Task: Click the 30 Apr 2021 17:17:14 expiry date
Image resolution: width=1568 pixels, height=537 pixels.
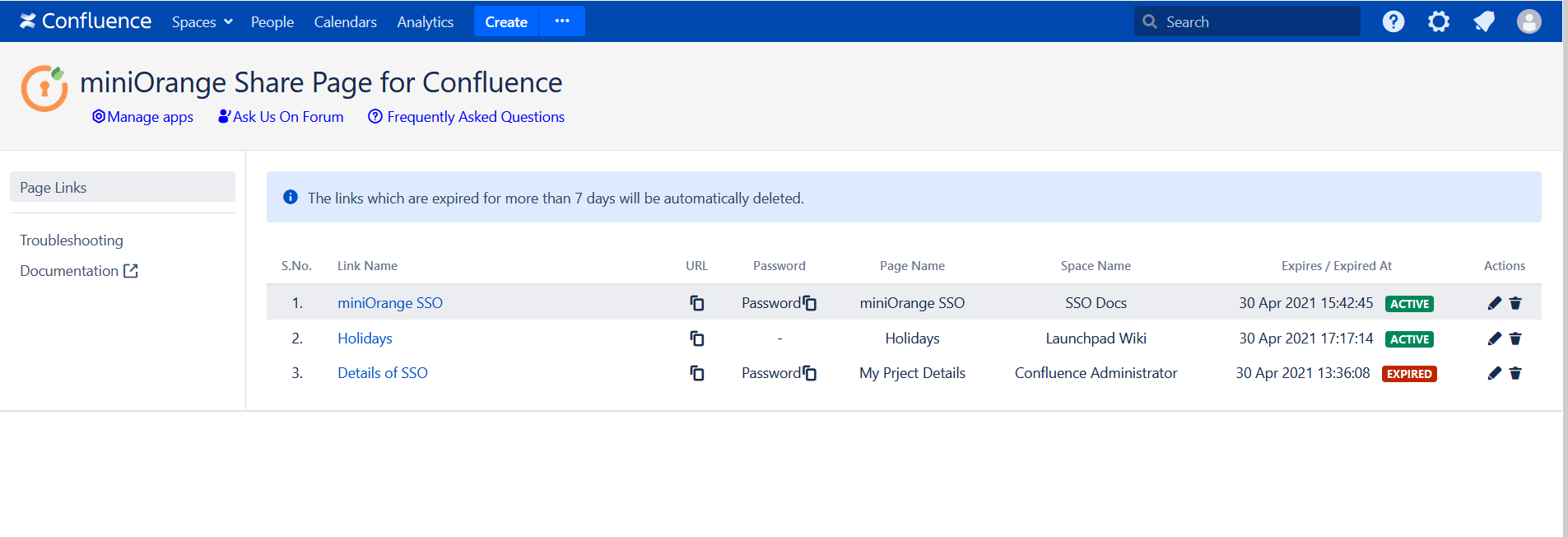Action: point(1306,339)
